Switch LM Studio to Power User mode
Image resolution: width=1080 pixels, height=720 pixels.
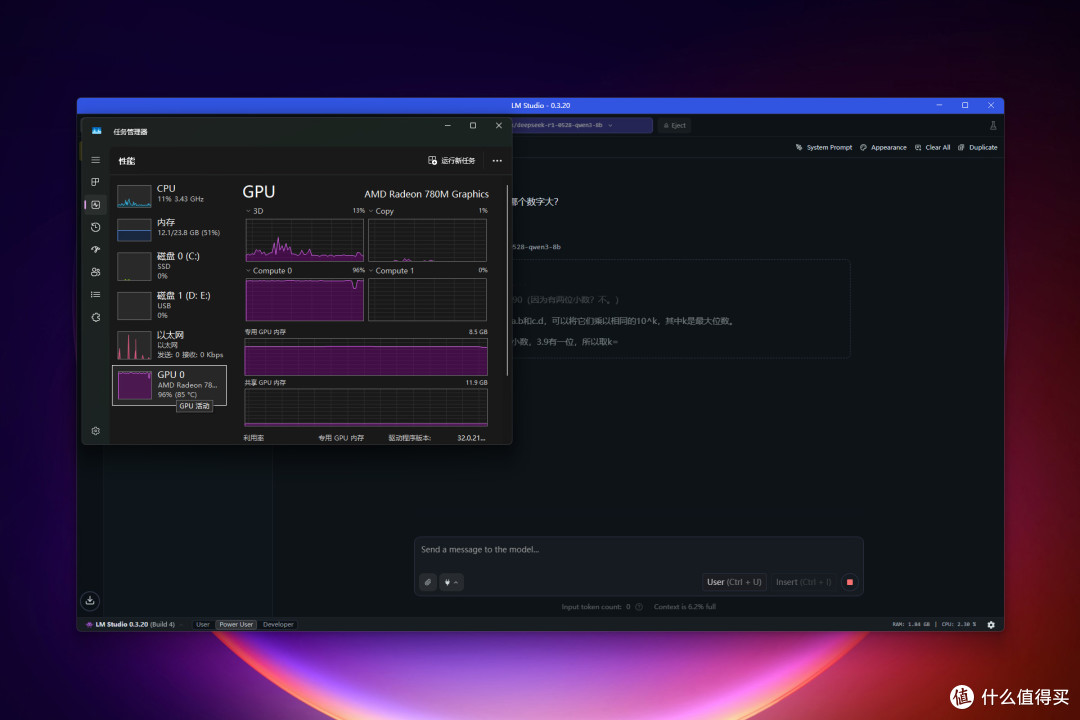236,624
